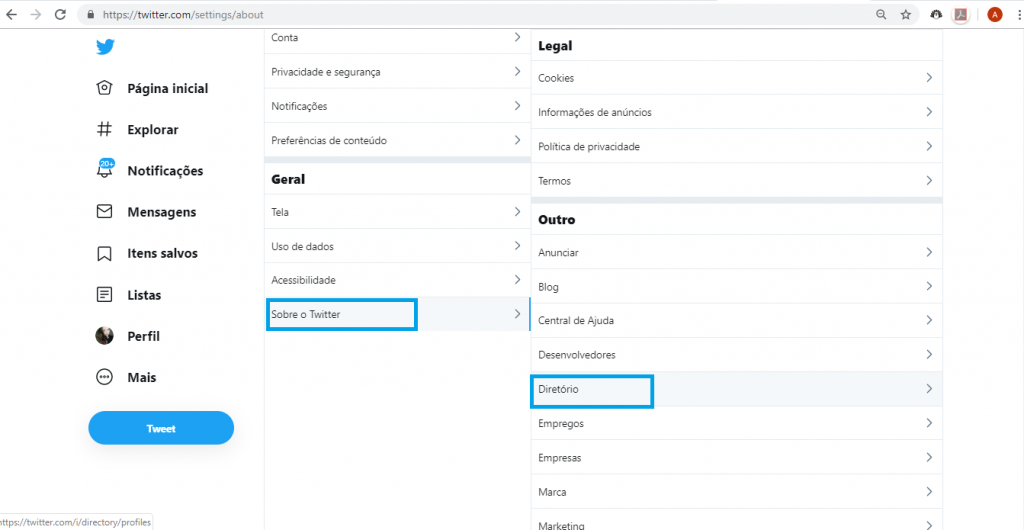Open Política de privacidade link
This screenshot has width=1024, height=530.
click(x=737, y=146)
